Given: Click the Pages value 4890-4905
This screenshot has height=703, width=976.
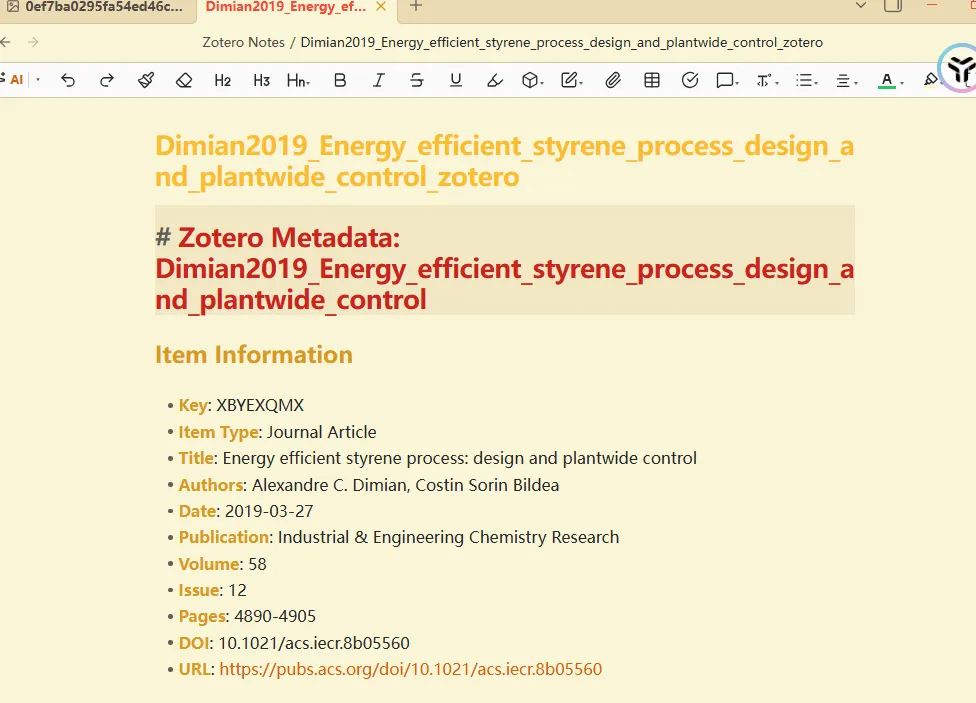Looking at the screenshot, I should pyautogui.click(x=275, y=616).
